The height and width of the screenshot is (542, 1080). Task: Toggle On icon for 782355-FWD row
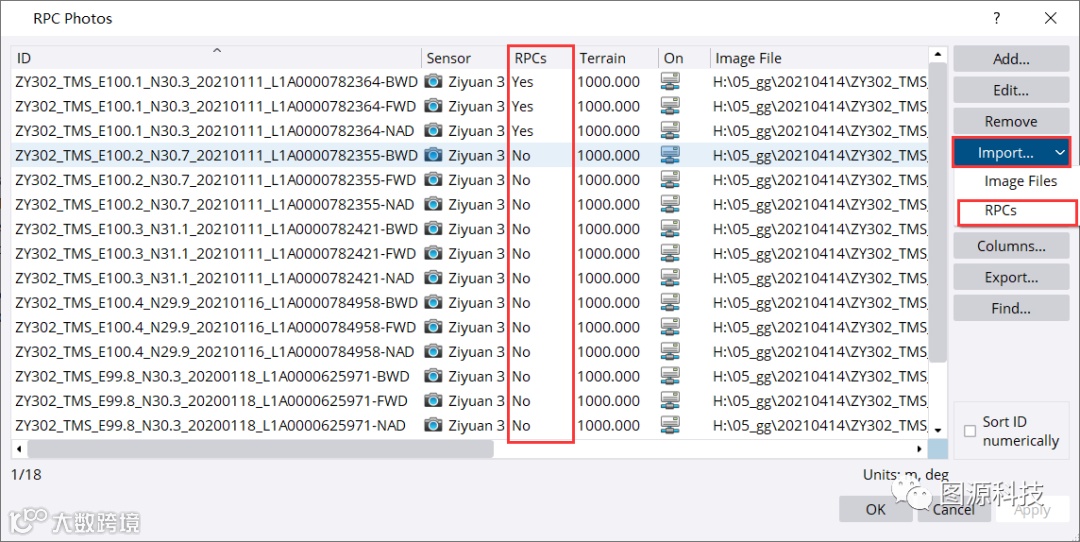pyautogui.click(x=670, y=180)
